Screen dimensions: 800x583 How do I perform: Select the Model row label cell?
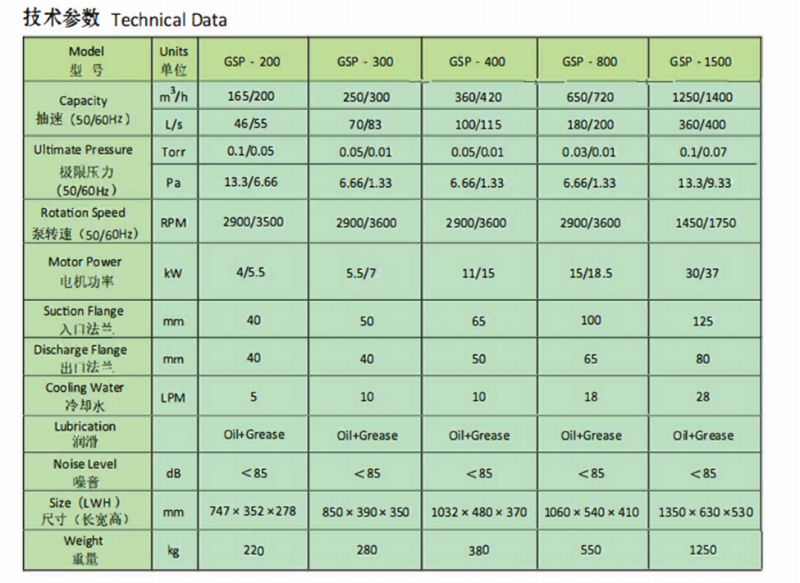[87, 60]
